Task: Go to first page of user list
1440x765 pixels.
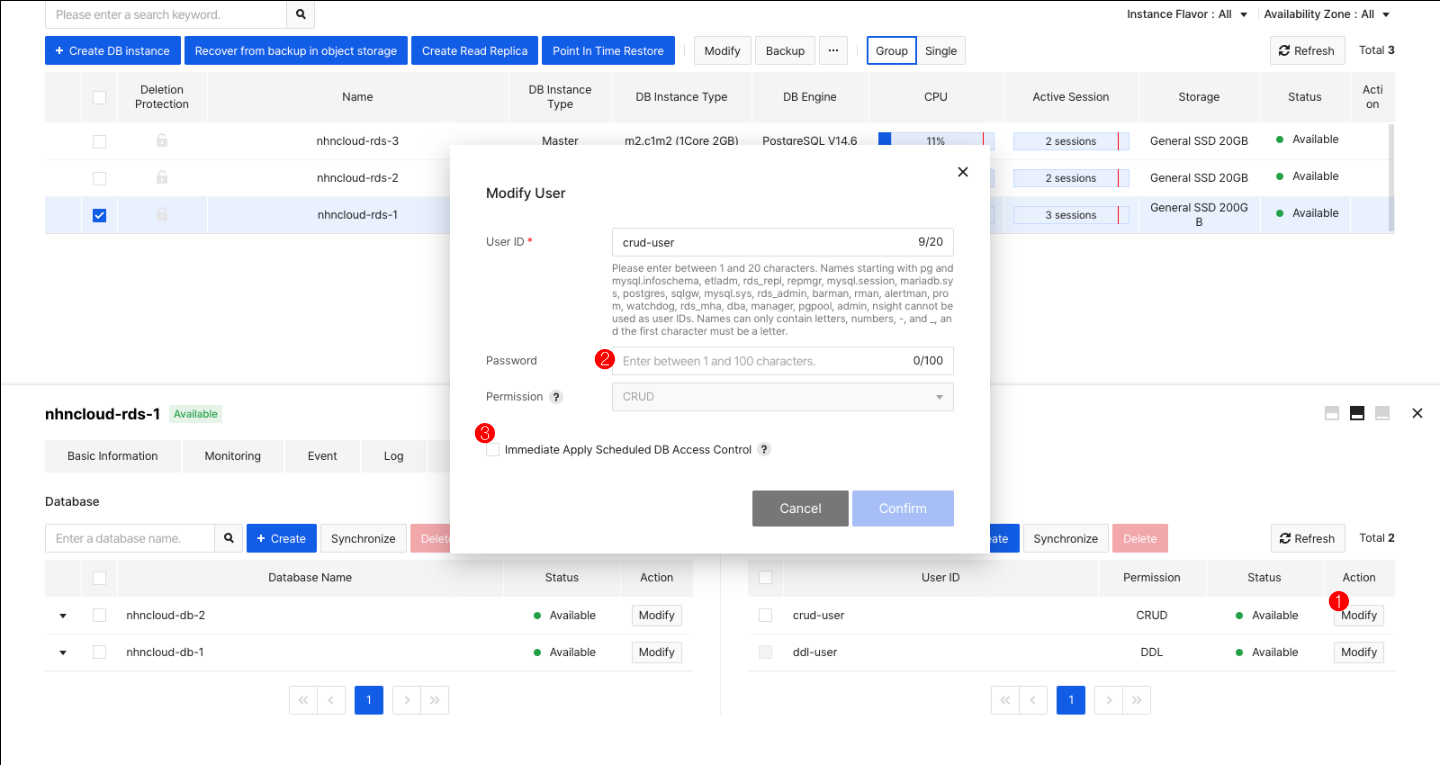Action: coord(1005,700)
